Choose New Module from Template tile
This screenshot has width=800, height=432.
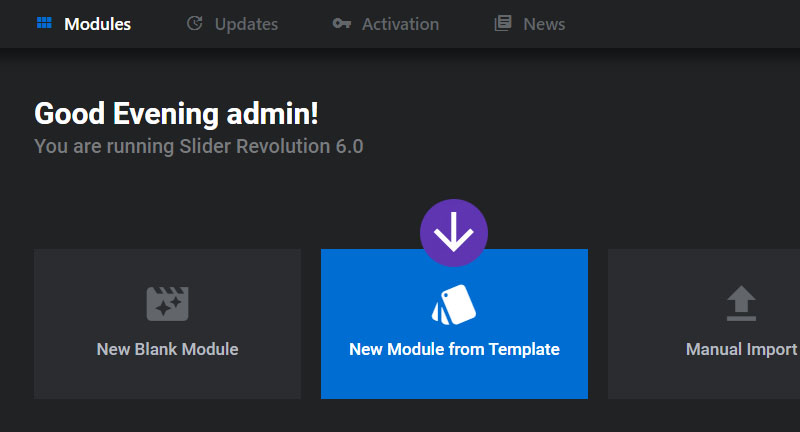coord(454,324)
